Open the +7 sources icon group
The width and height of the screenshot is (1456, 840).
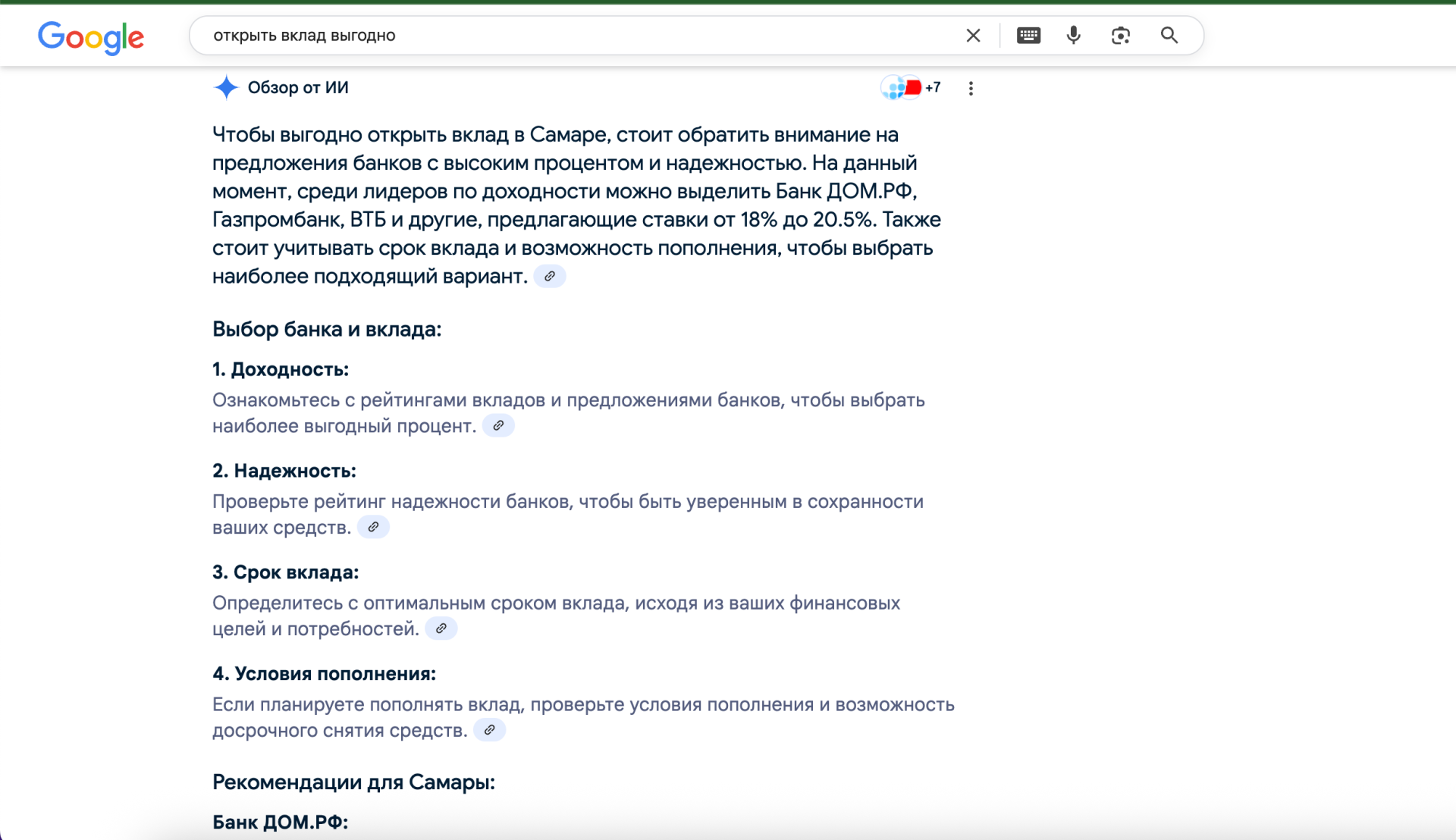(911, 88)
